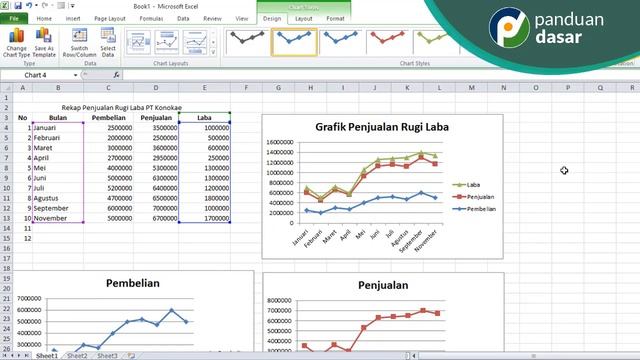Viewport: 640px width, 360px height.
Task: Click the Insert Function fx icon
Action: (116, 75)
